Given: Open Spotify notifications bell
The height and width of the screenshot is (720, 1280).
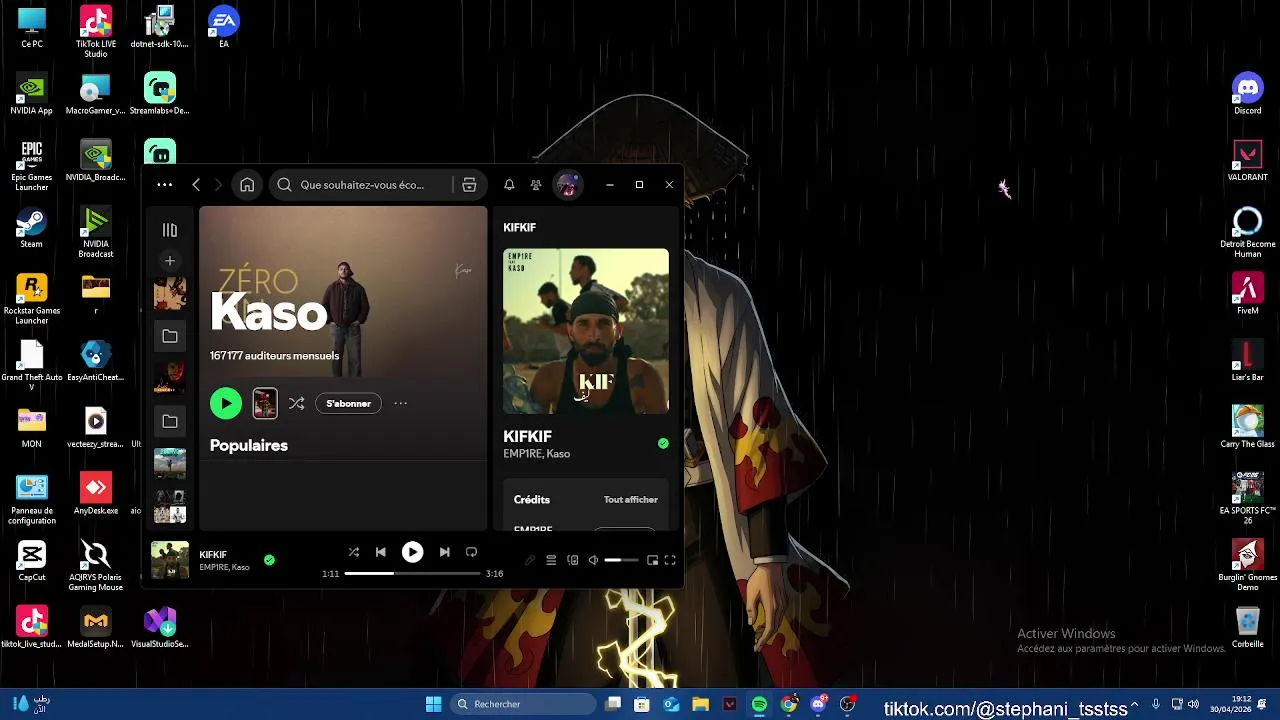Looking at the screenshot, I should click(509, 185).
